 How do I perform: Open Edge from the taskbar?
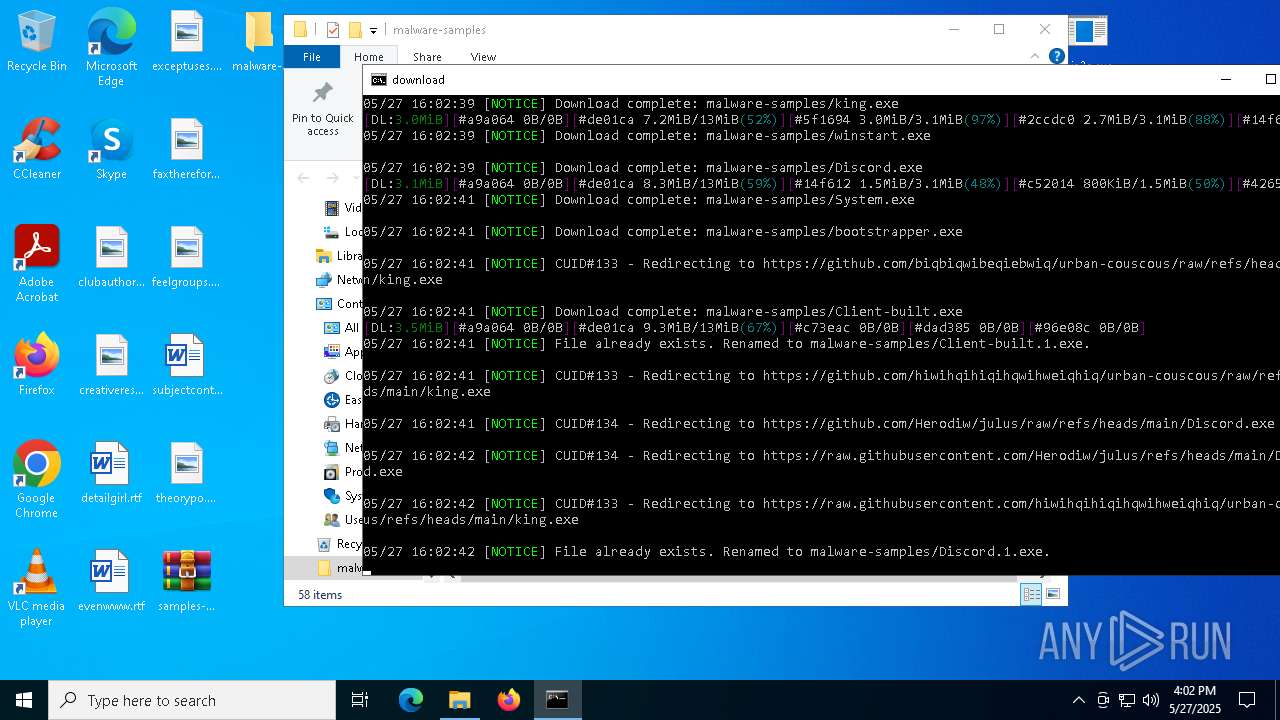tap(411, 700)
